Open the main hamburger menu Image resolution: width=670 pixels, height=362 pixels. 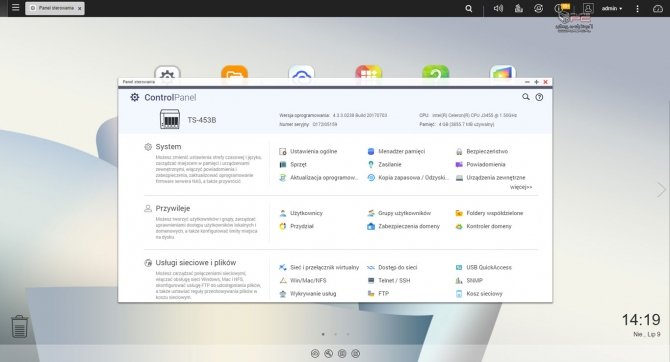[15, 8]
